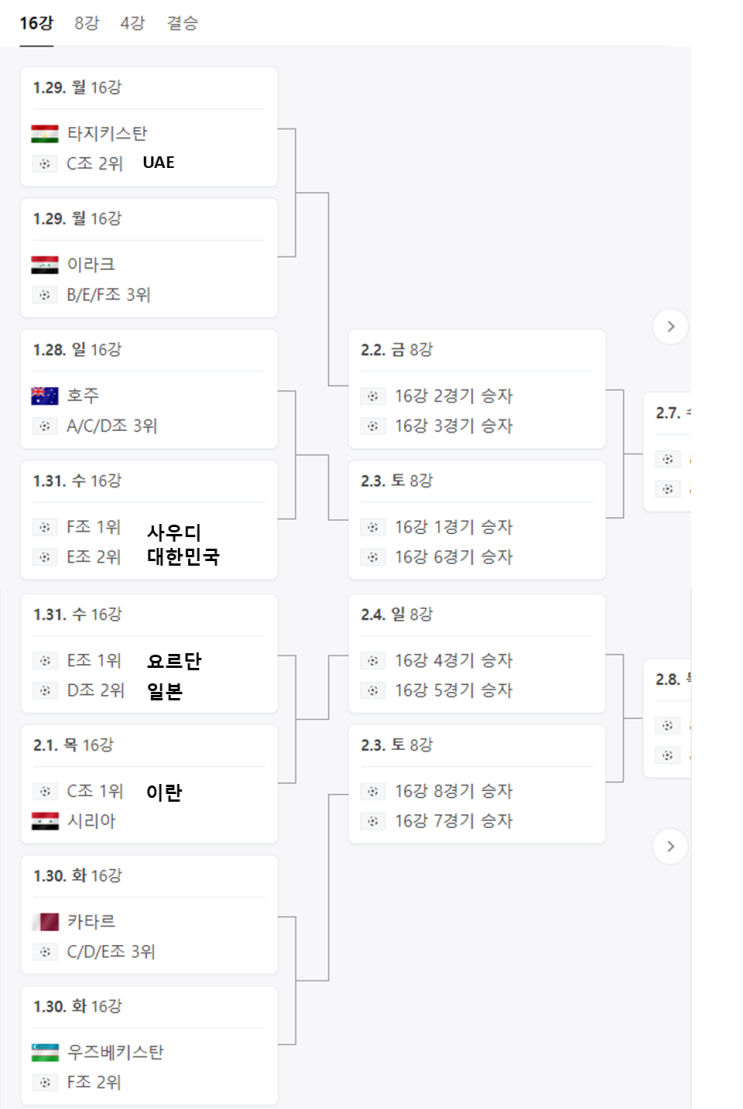
Task: Click the 카타르 team name
Action: click(x=91, y=922)
